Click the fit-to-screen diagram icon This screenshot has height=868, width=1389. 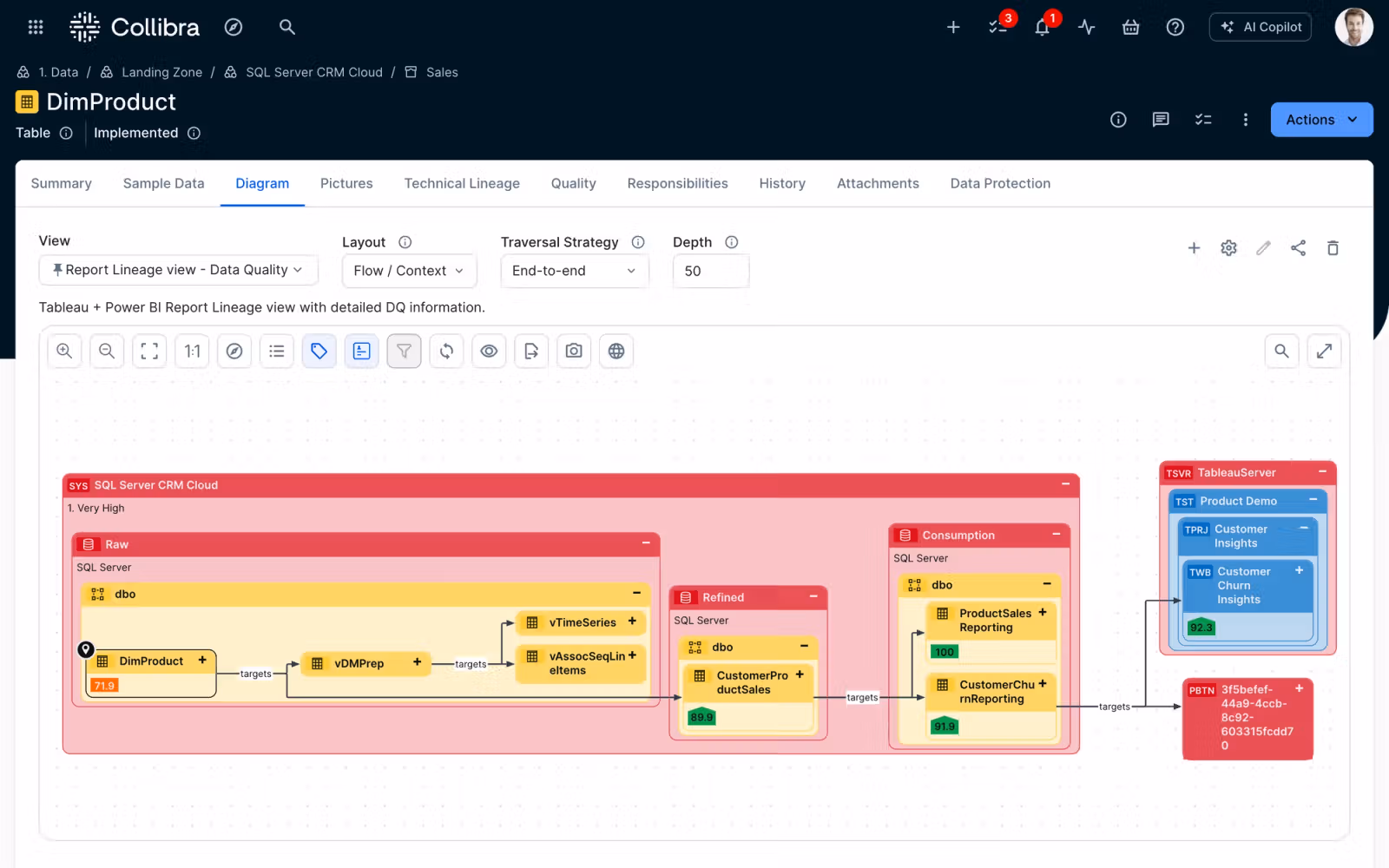pos(149,352)
